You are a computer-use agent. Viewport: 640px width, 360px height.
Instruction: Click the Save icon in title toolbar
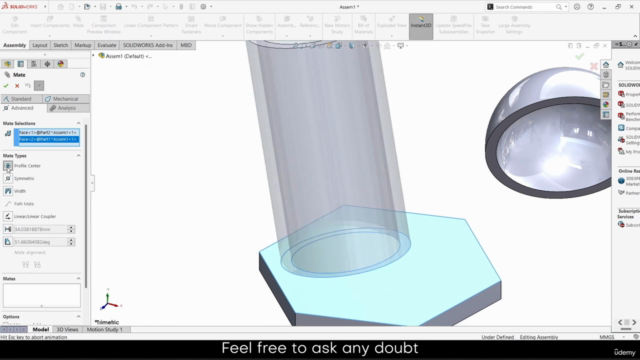tap(103, 7)
